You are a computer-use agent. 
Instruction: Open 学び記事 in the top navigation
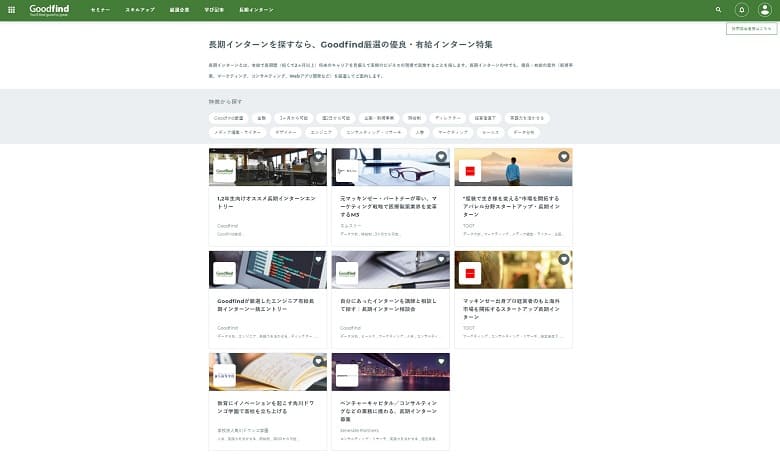(214, 10)
